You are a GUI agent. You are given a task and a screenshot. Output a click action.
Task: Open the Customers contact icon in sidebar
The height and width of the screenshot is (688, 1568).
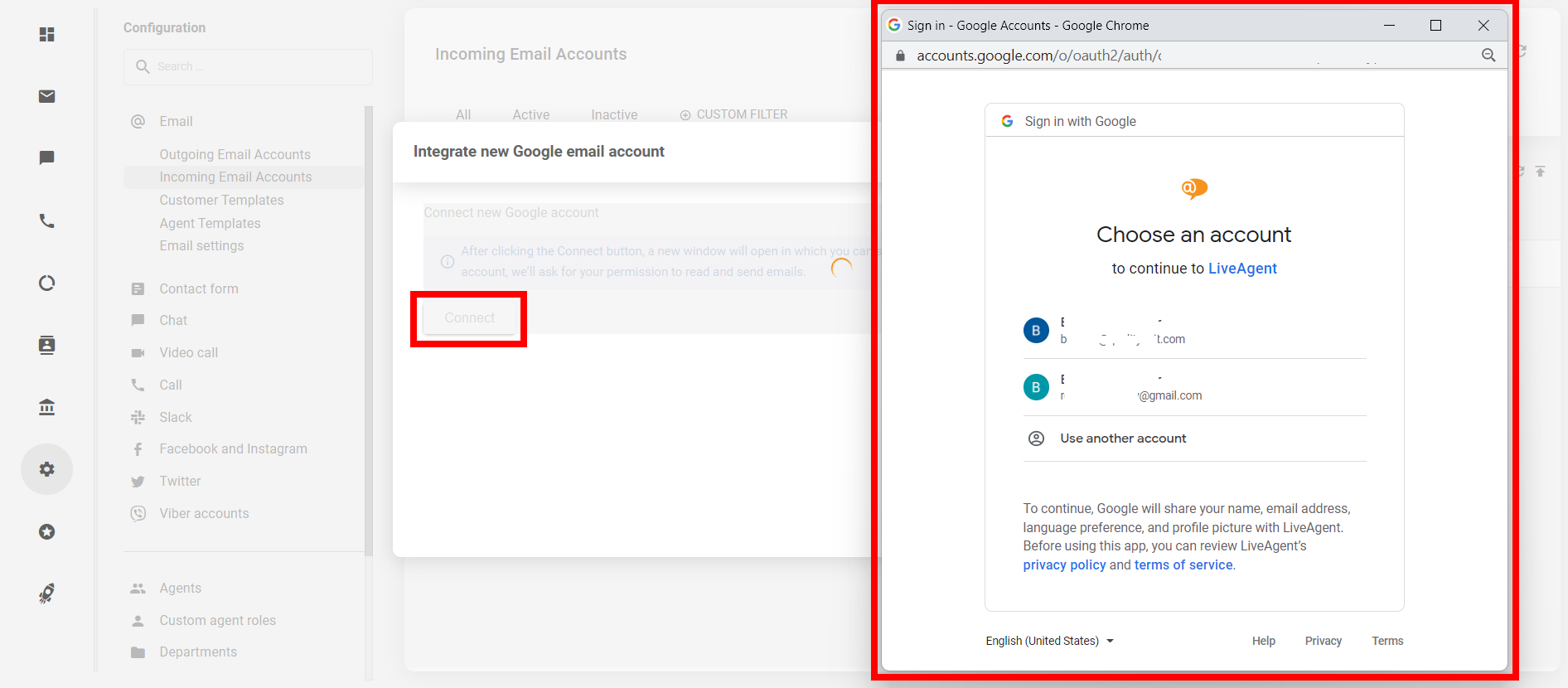47,345
